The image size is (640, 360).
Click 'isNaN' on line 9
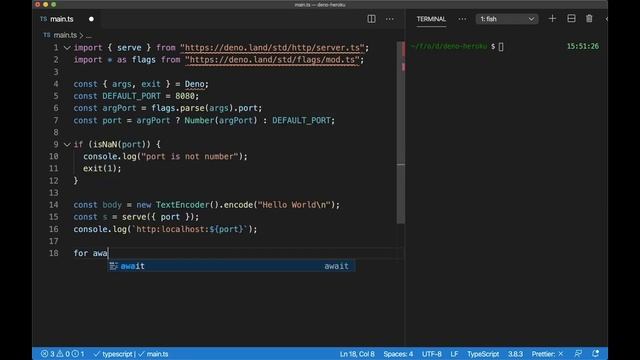pos(105,144)
